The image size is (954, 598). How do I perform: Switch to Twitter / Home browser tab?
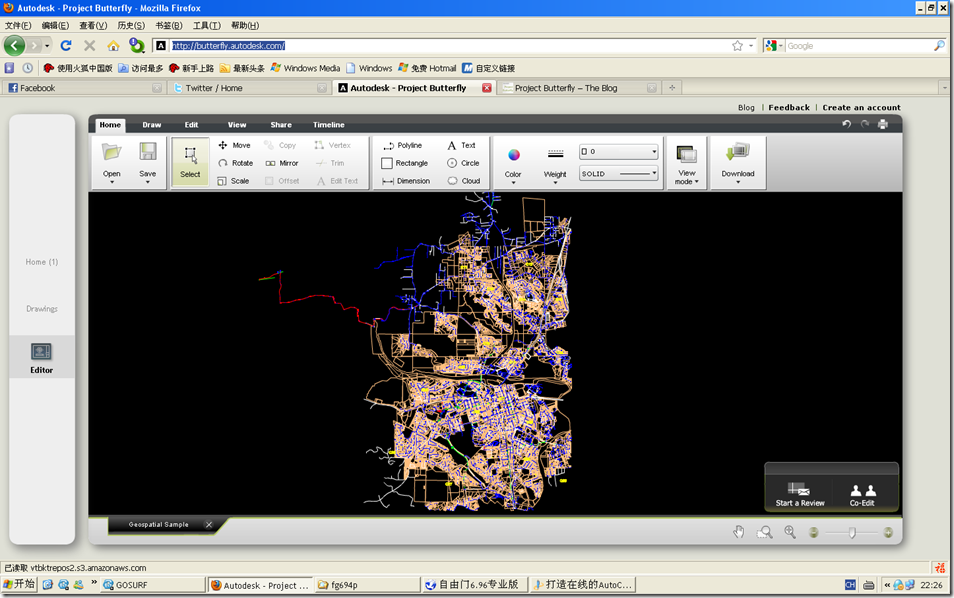(x=248, y=88)
